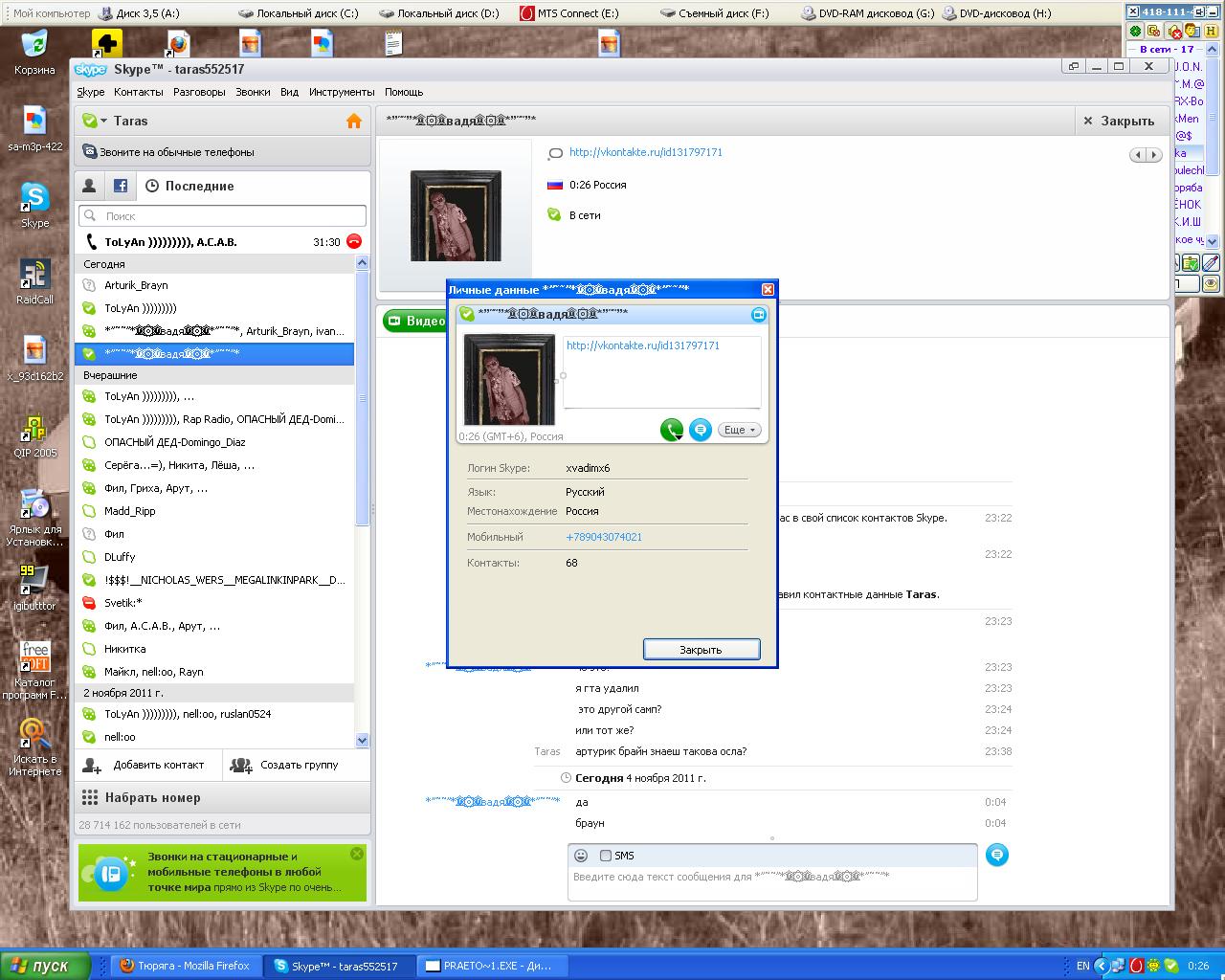
Task: Click the Поиск search field
Action: pos(222,216)
